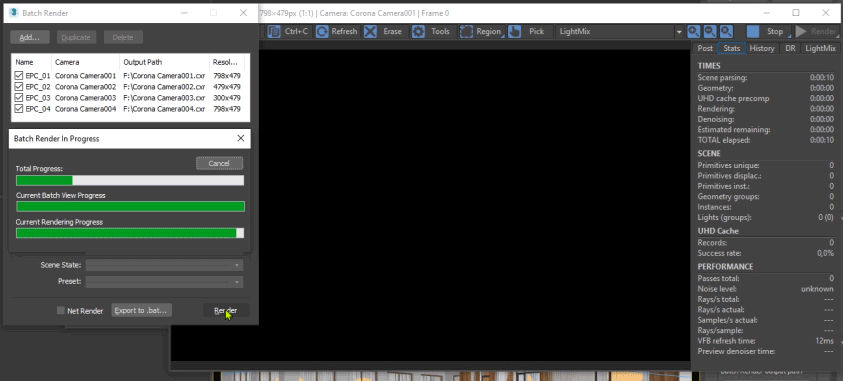843x381 pixels.
Task: Switch to the History tab
Action: click(x=762, y=48)
